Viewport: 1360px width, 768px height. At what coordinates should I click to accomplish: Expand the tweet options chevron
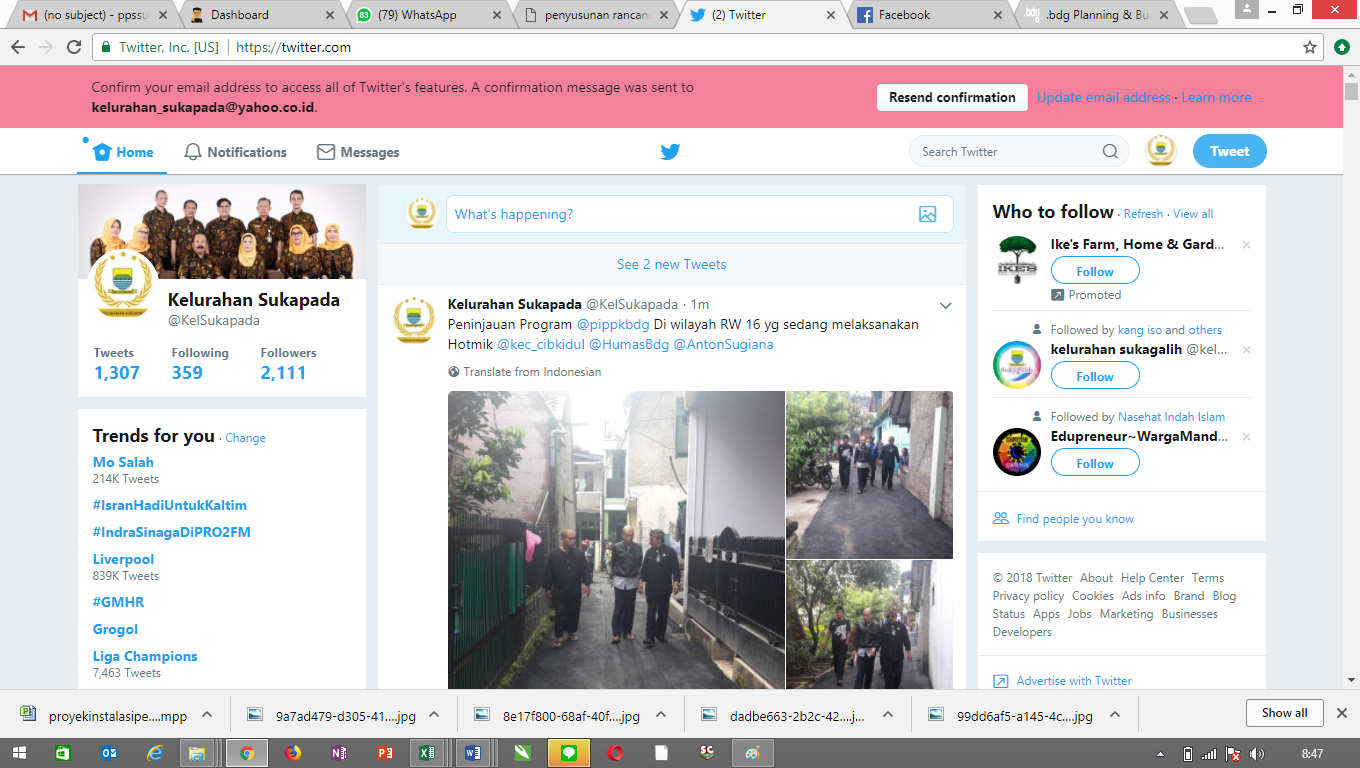(x=945, y=305)
